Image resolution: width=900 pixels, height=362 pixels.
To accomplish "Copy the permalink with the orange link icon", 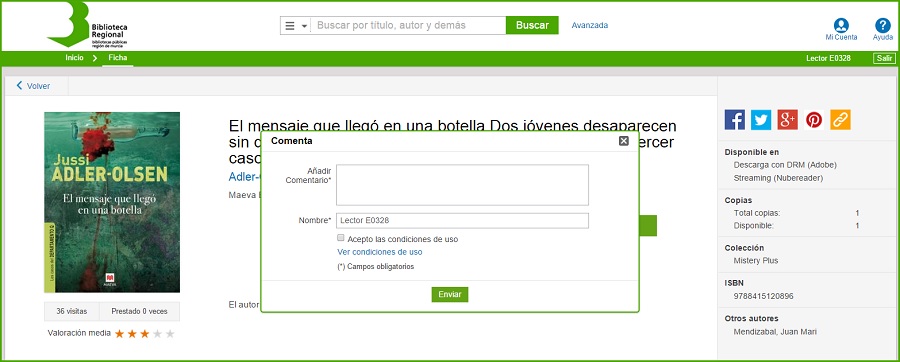I will point(840,119).
